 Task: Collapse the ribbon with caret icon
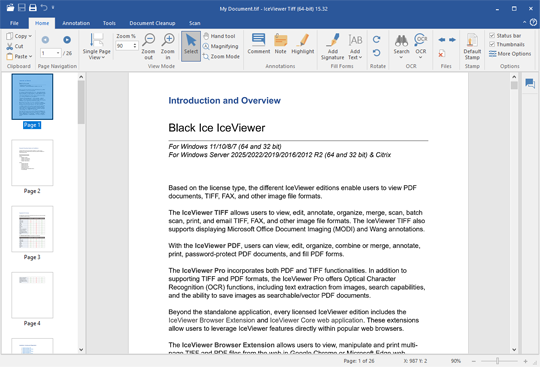click(x=524, y=22)
